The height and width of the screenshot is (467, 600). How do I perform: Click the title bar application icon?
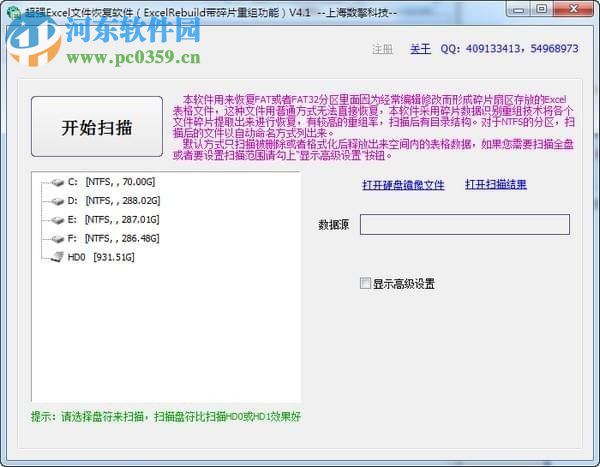pyautogui.click(x=14, y=13)
